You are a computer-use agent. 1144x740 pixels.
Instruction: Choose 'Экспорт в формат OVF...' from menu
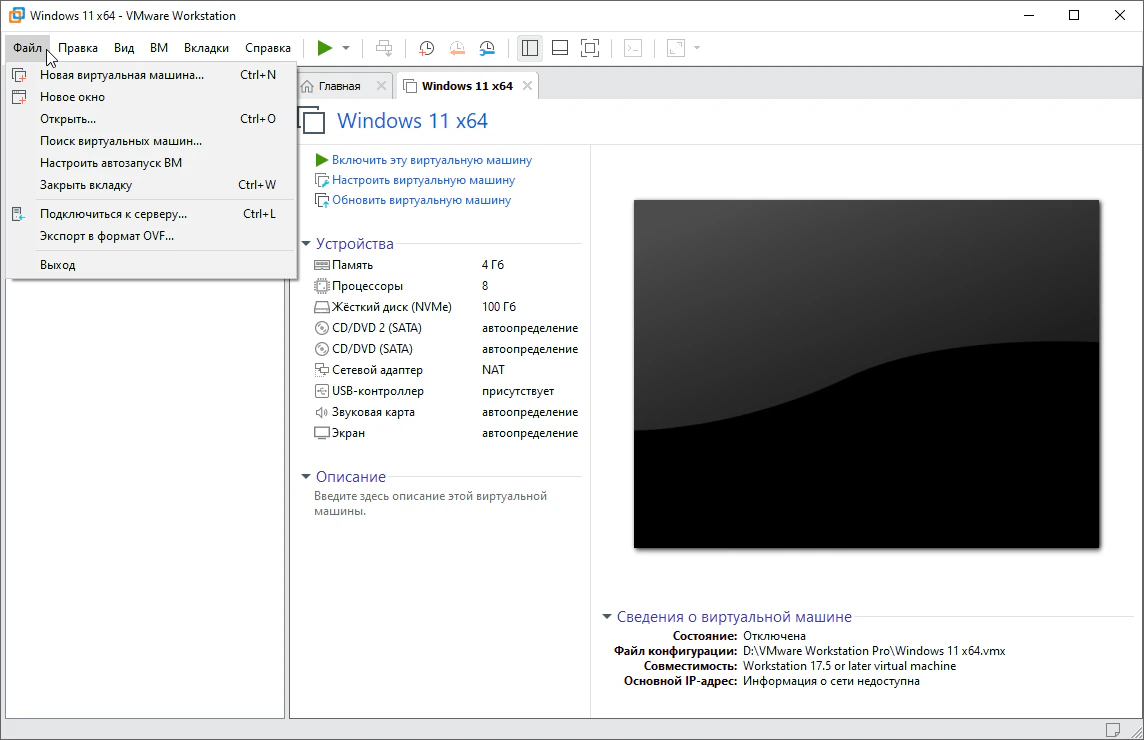click(x=106, y=236)
